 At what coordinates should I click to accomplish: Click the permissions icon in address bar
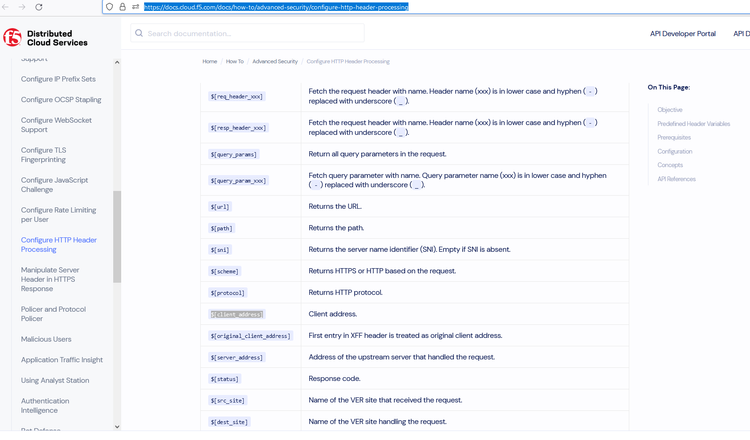[135, 7]
